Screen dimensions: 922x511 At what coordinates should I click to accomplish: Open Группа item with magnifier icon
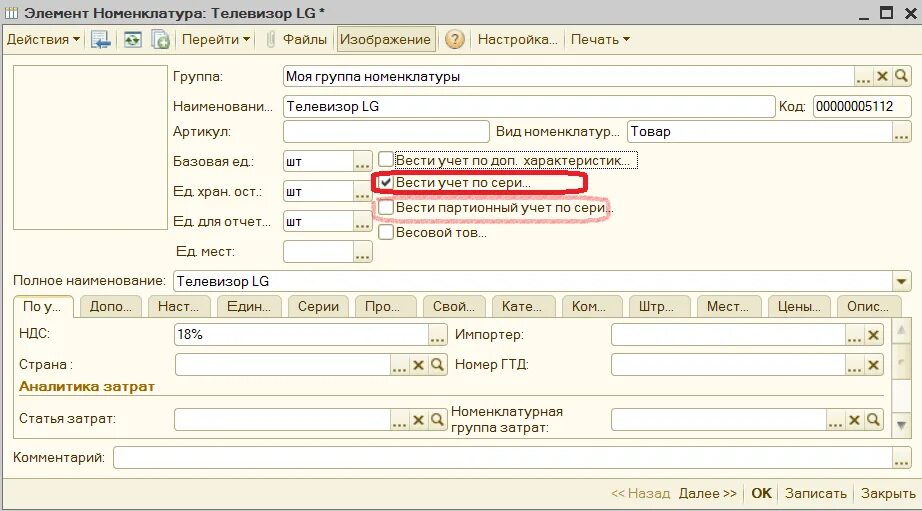[x=901, y=76]
